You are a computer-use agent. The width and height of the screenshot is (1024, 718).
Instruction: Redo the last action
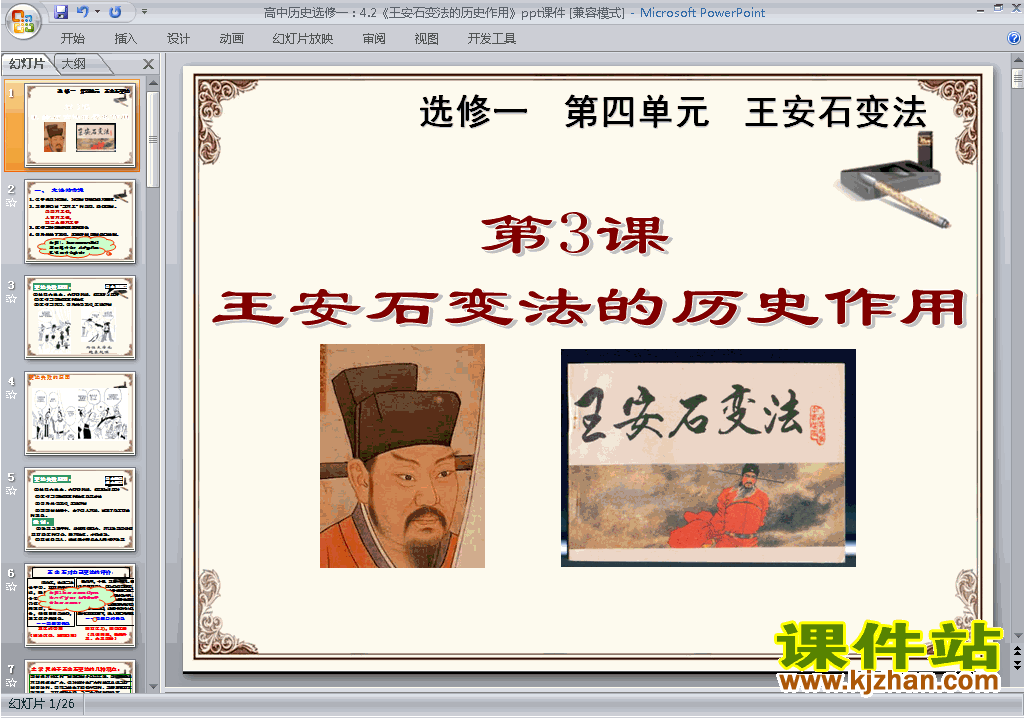pos(116,12)
